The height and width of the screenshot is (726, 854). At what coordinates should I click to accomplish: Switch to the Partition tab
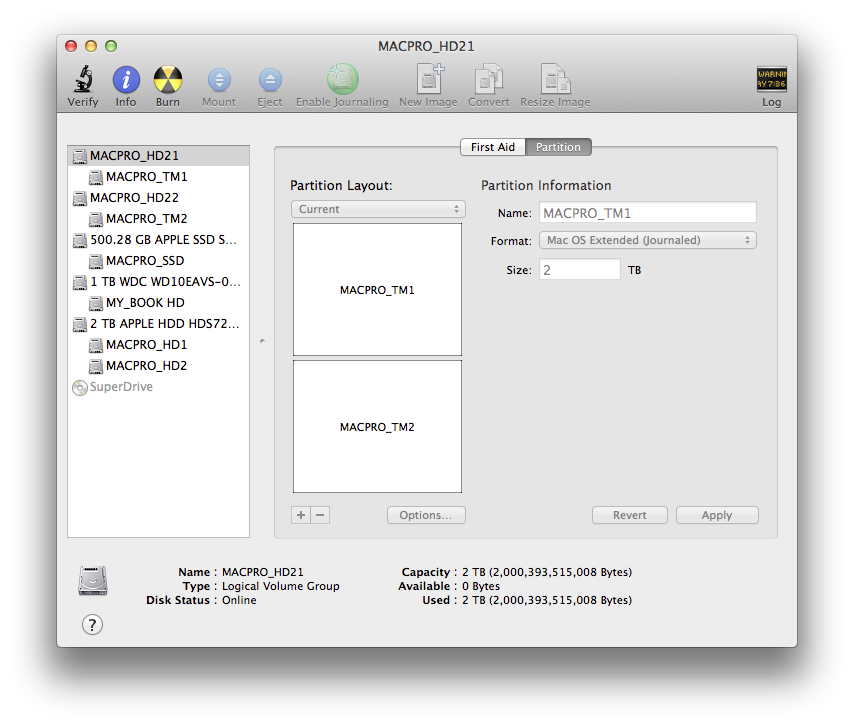(x=558, y=146)
